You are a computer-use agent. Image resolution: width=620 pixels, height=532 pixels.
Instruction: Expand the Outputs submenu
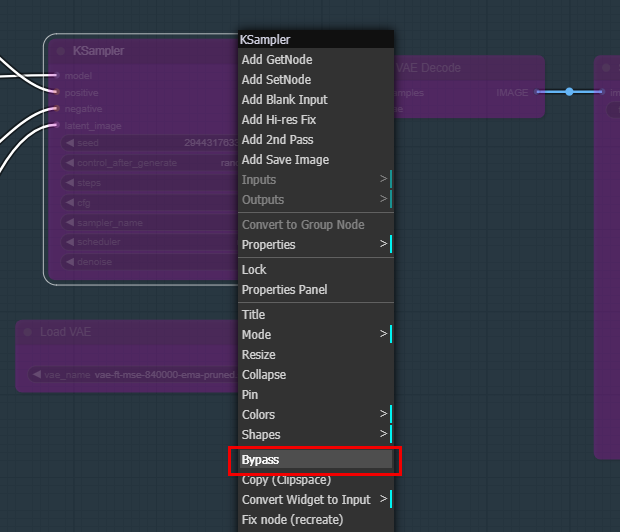[x=316, y=200]
